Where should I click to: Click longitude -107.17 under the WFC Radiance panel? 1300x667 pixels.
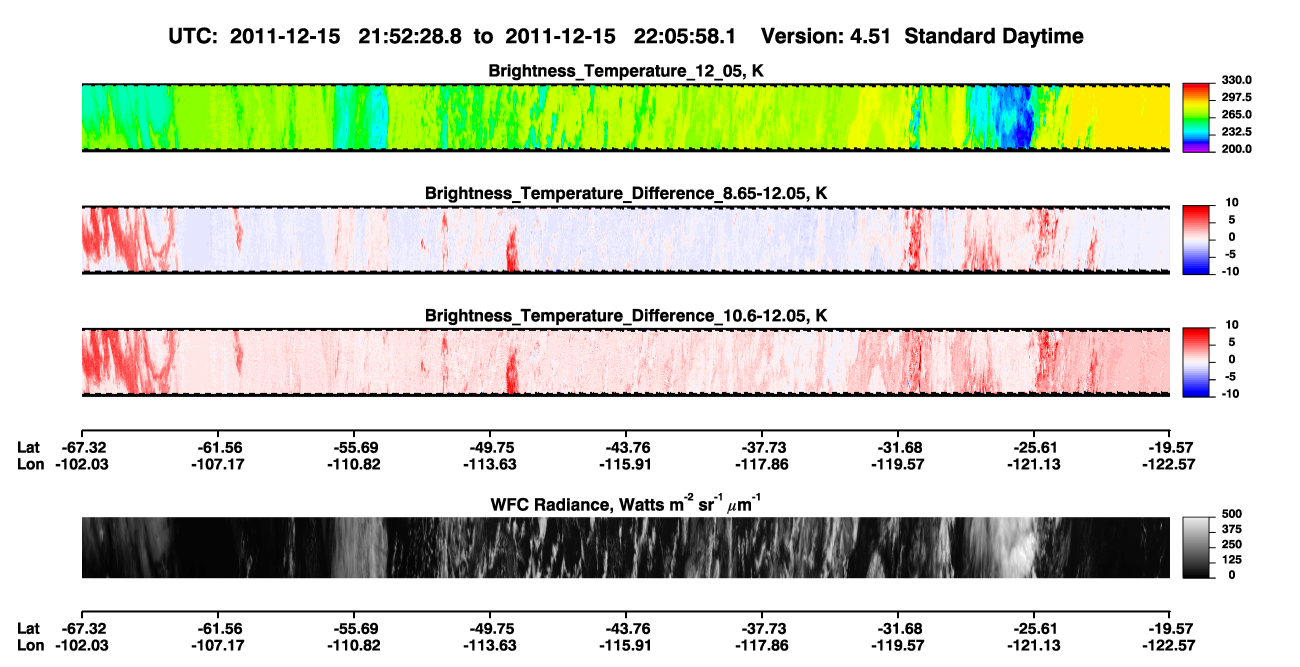point(217,646)
